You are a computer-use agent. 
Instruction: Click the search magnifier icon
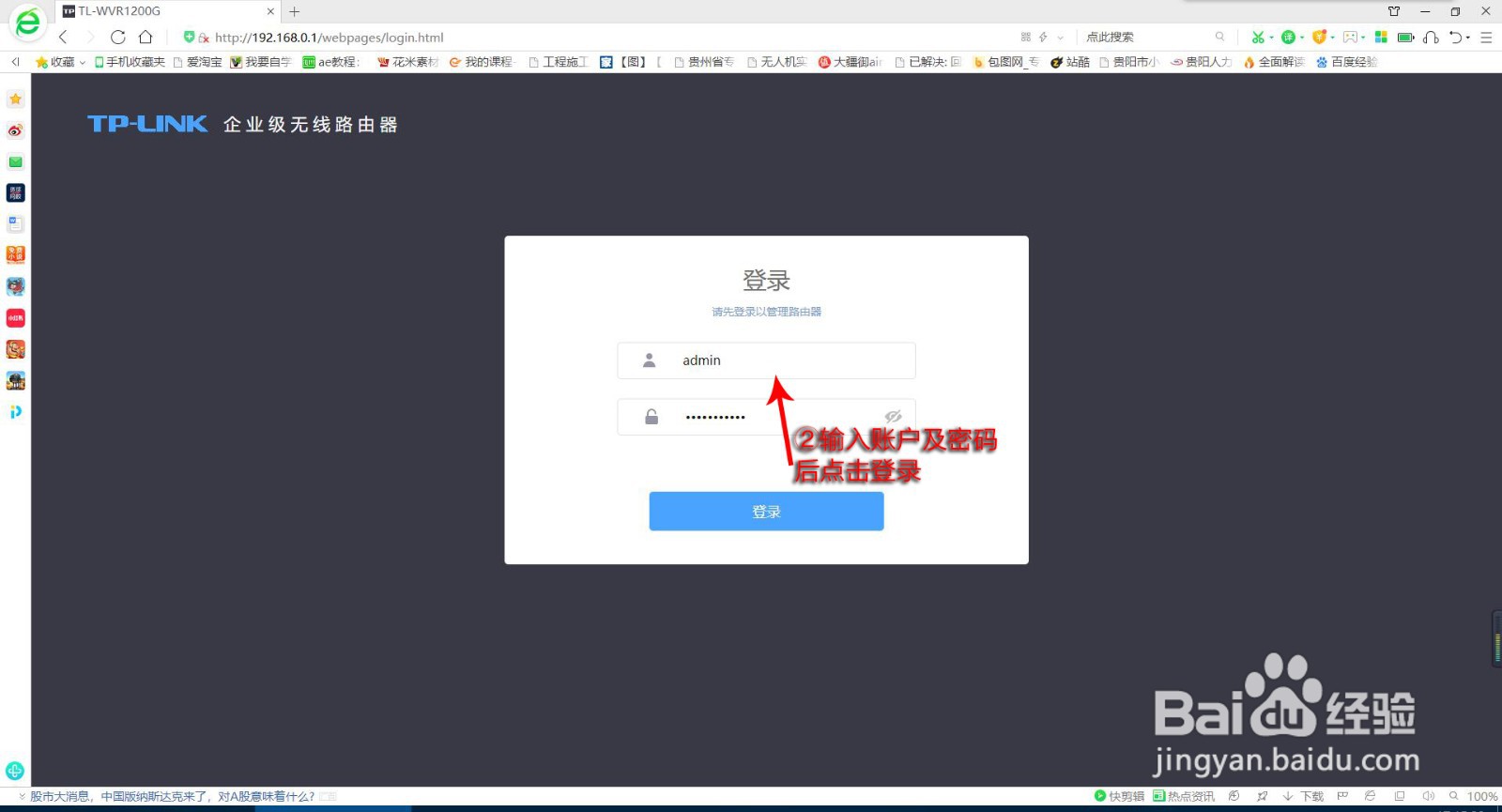tap(1219, 38)
